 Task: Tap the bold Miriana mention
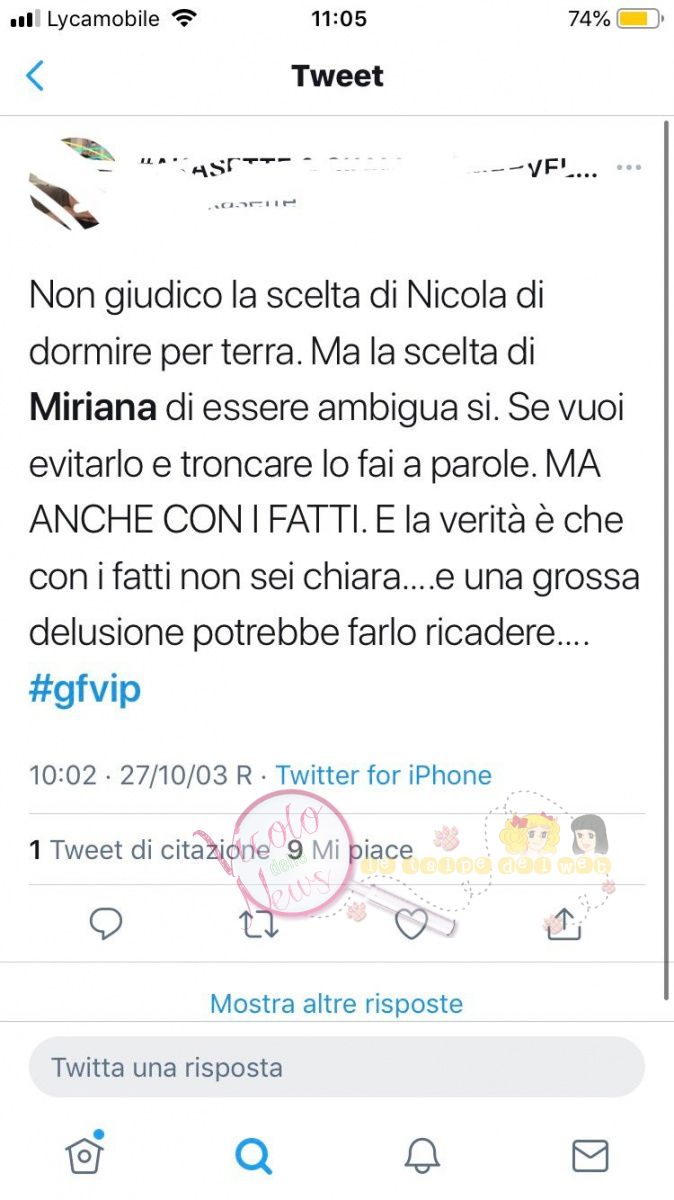click(94, 407)
